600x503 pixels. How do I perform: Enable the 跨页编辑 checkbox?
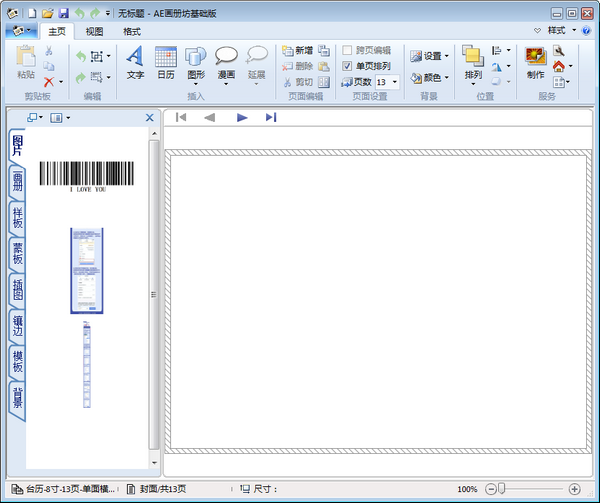pos(348,50)
